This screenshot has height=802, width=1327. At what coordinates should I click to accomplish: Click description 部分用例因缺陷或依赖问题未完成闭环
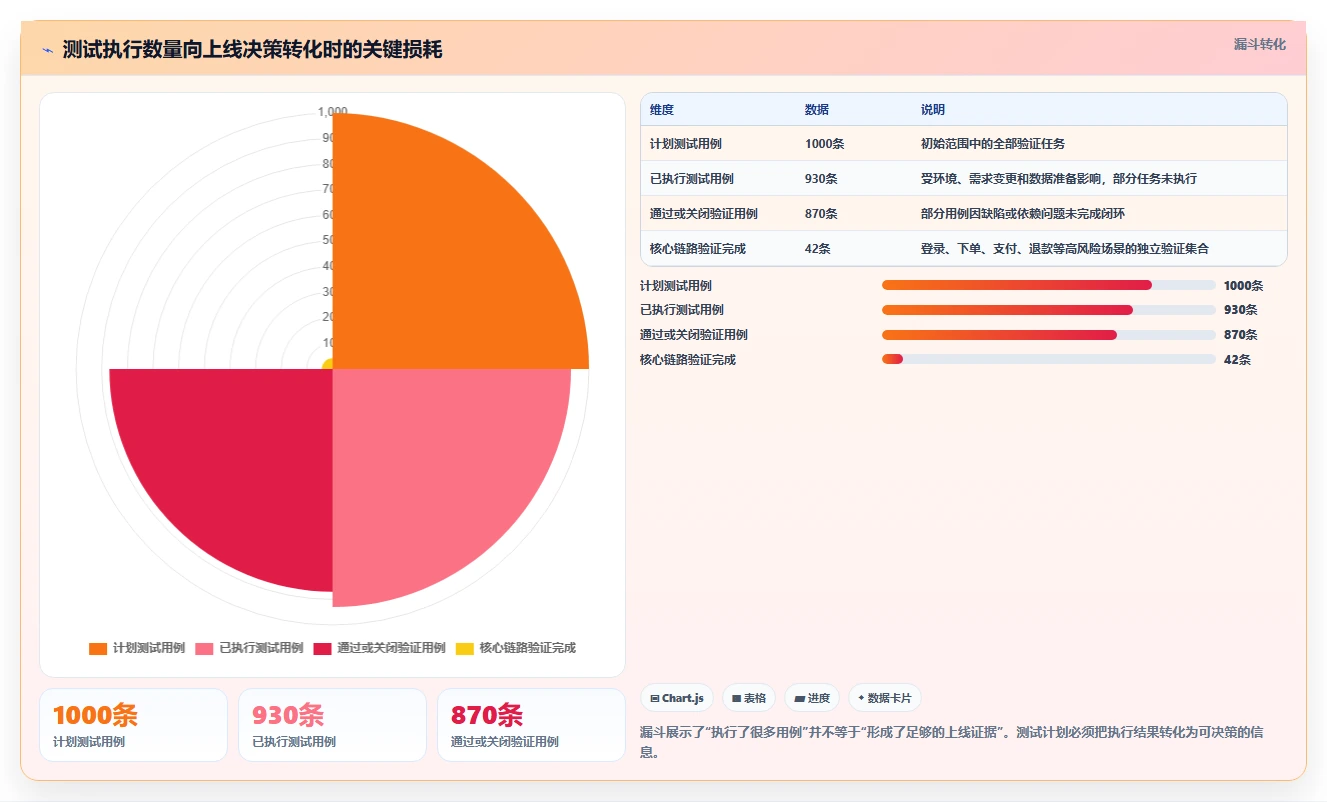pyautogui.click(x=1023, y=214)
